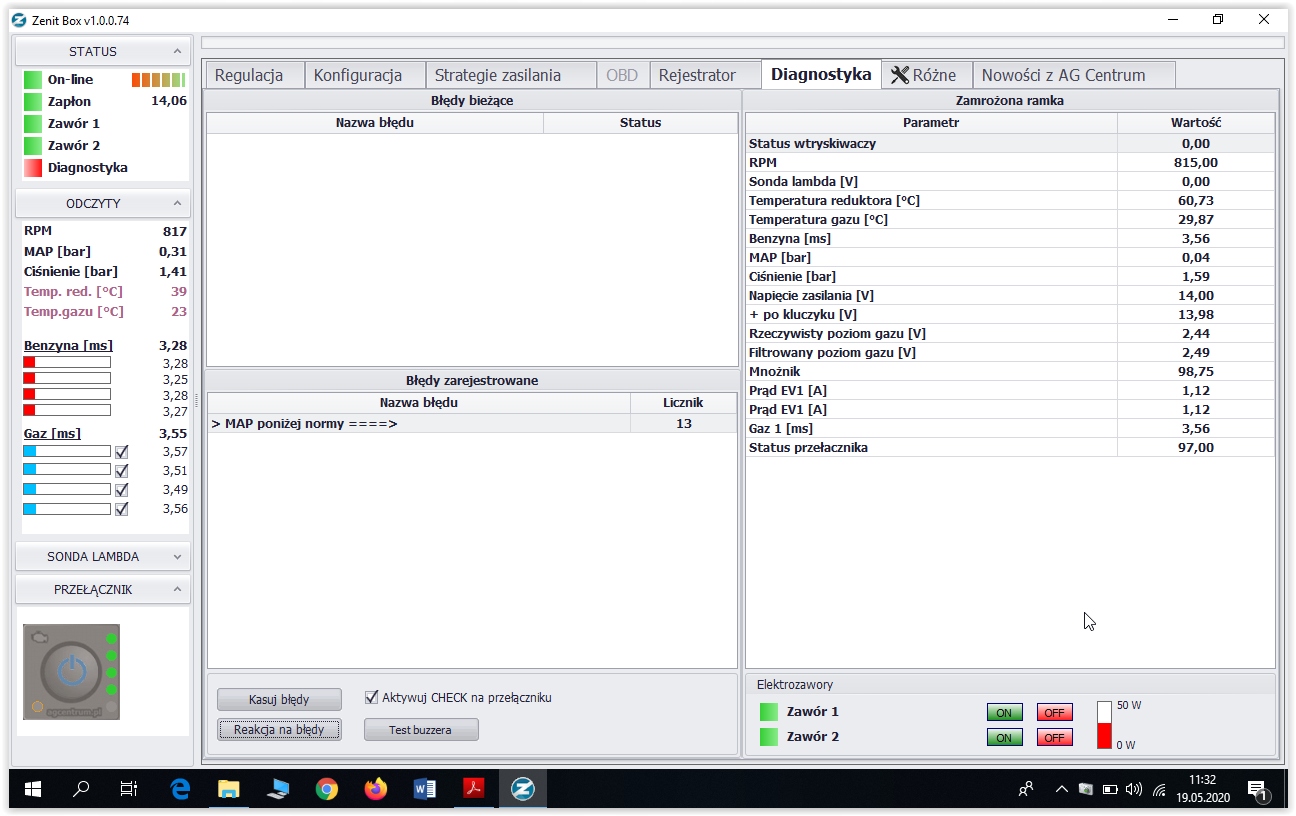Turn Zawór 1 ON
Screen dimensions: 1296x816
point(1004,713)
